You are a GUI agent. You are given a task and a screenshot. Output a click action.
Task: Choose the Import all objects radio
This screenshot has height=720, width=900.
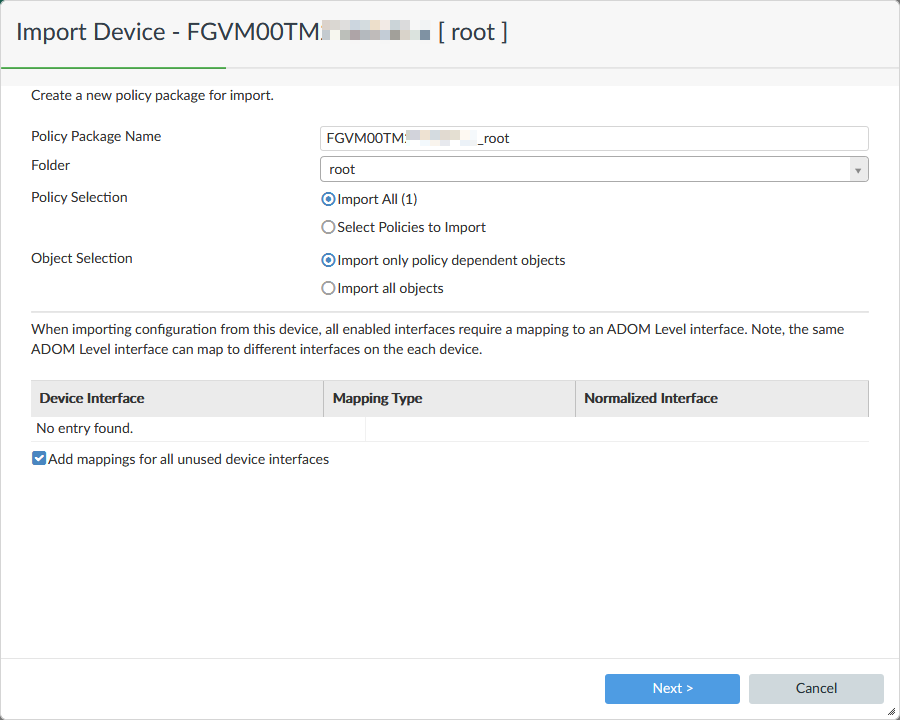tap(328, 288)
